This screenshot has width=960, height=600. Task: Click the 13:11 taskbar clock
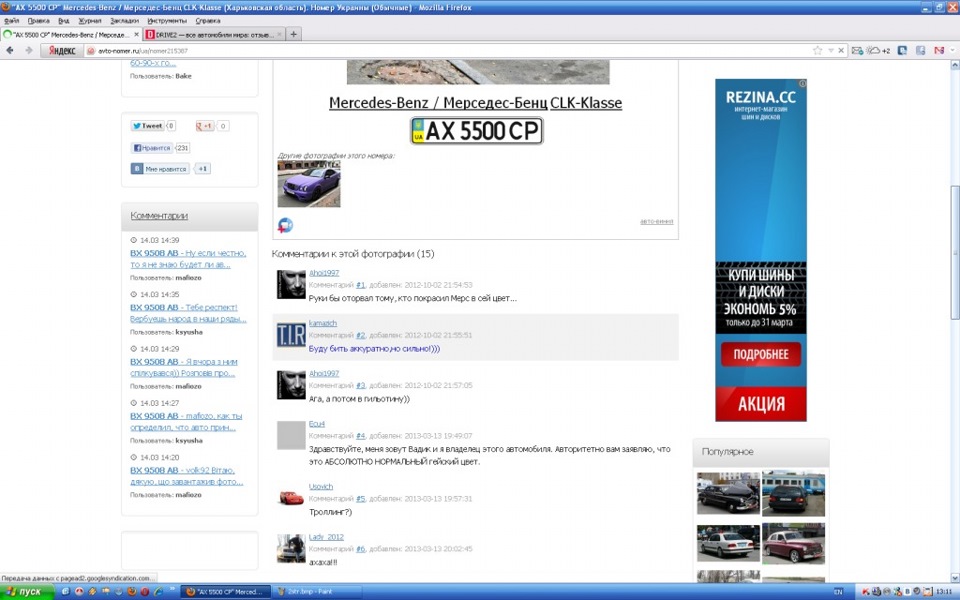click(x=943, y=591)
